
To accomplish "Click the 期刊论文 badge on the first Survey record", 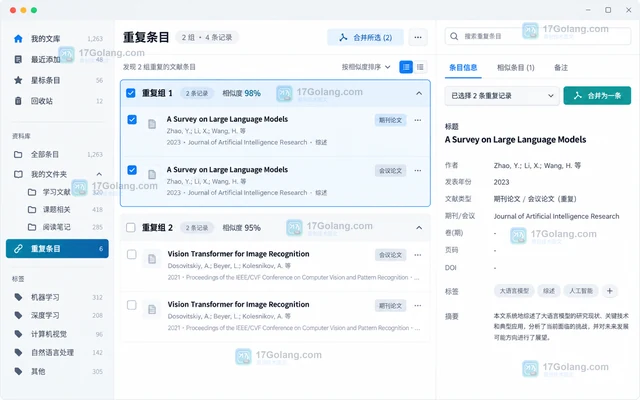I will (390, 120).
